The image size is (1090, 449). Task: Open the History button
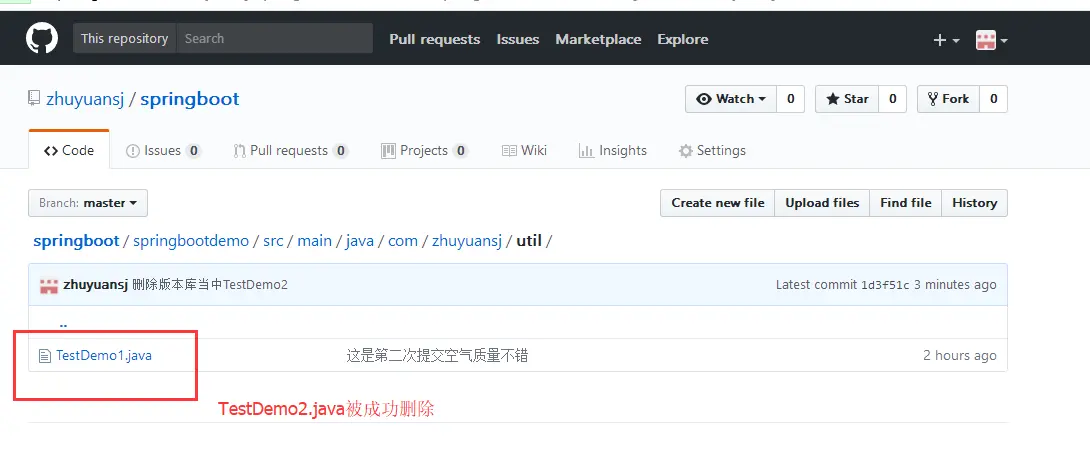pos(975,203)
